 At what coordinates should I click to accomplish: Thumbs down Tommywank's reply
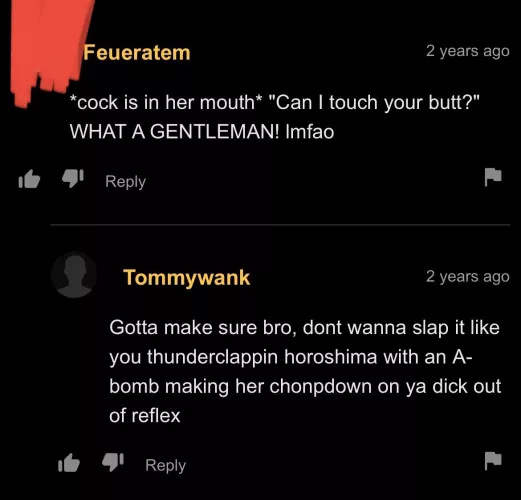coord(113,462)
